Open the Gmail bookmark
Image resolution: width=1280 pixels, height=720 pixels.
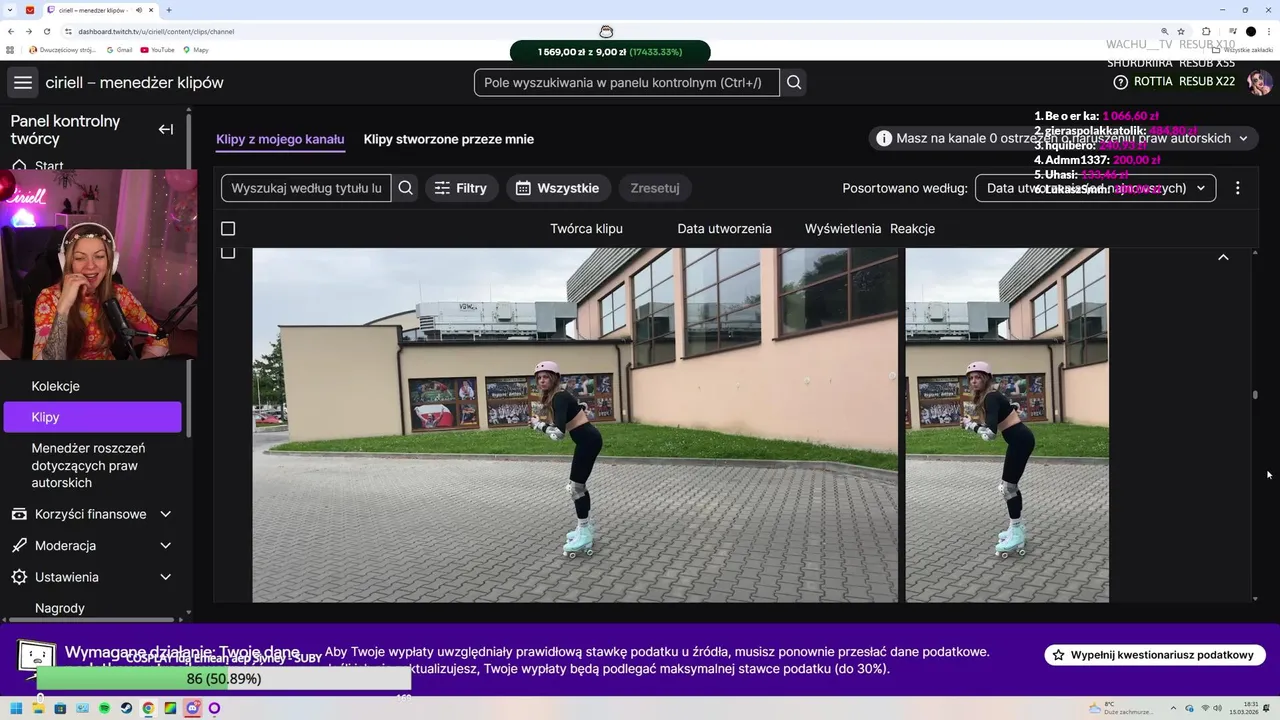coord(119,49)
